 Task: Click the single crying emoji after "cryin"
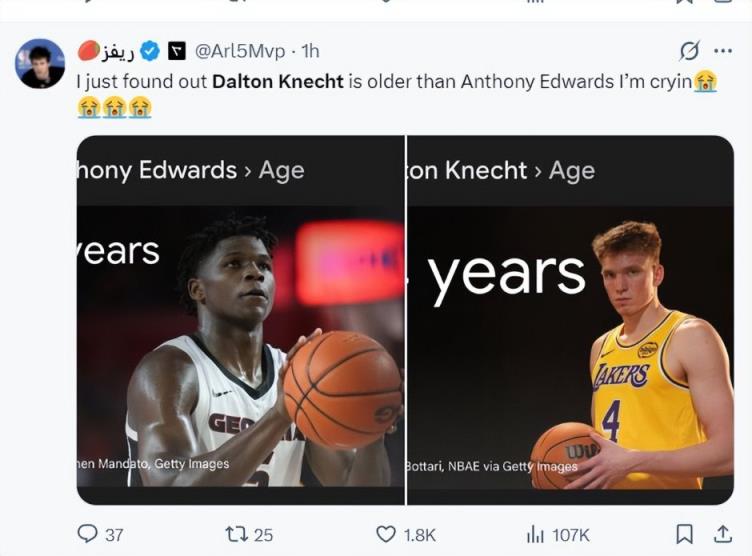coord(706,81)
